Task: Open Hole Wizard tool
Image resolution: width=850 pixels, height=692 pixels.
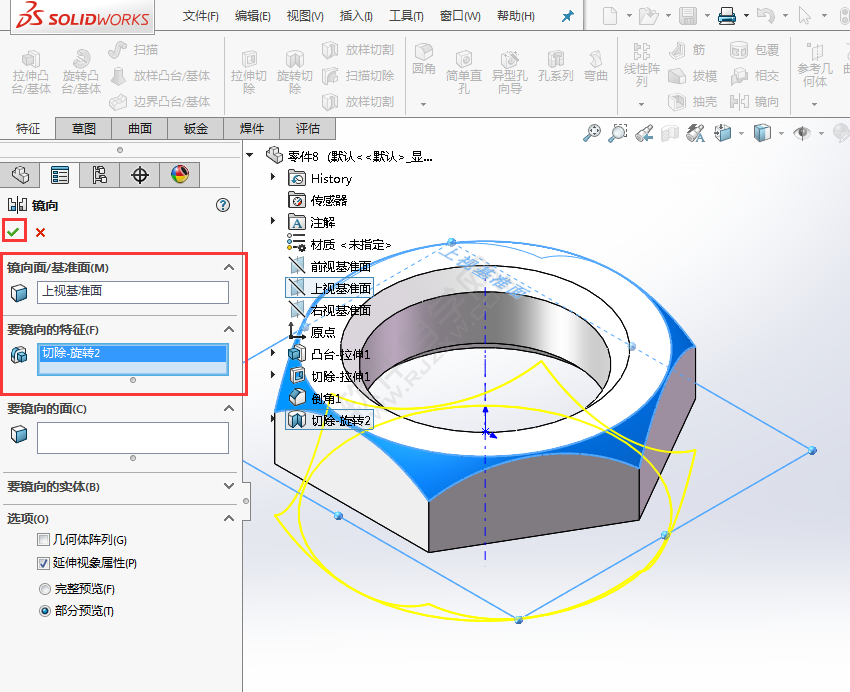Action: click(x=510, y=73)
